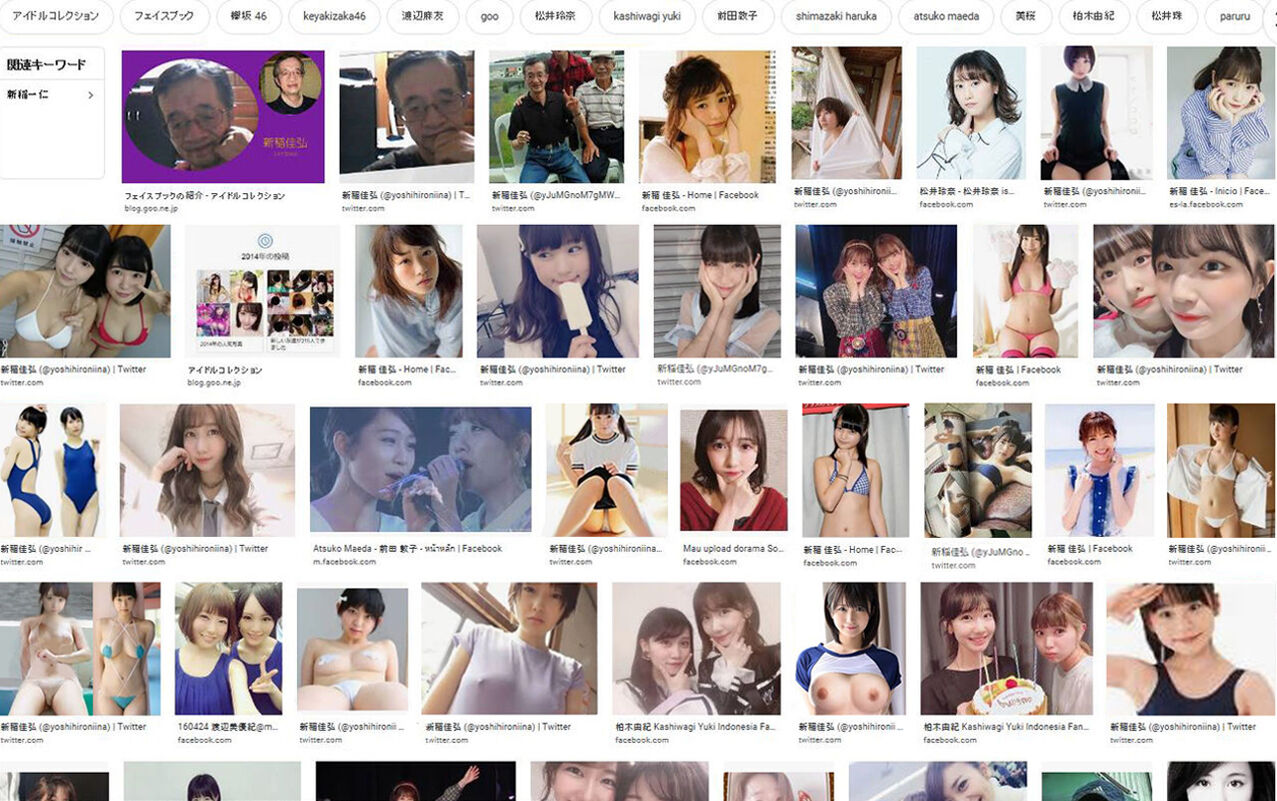Choose the atsuko maeda chip

click(946, 16)
